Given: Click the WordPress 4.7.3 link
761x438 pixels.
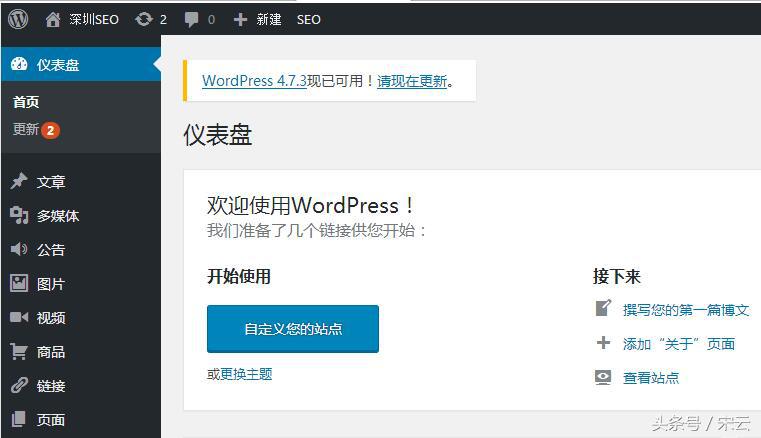Looking at the screenshot, I should [254, 81].
